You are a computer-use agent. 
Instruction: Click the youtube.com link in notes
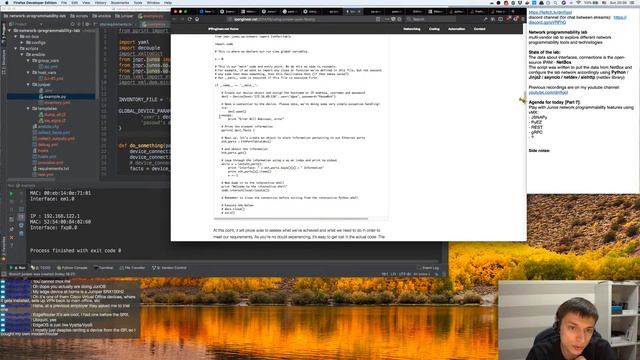click(x=548, y=92)
